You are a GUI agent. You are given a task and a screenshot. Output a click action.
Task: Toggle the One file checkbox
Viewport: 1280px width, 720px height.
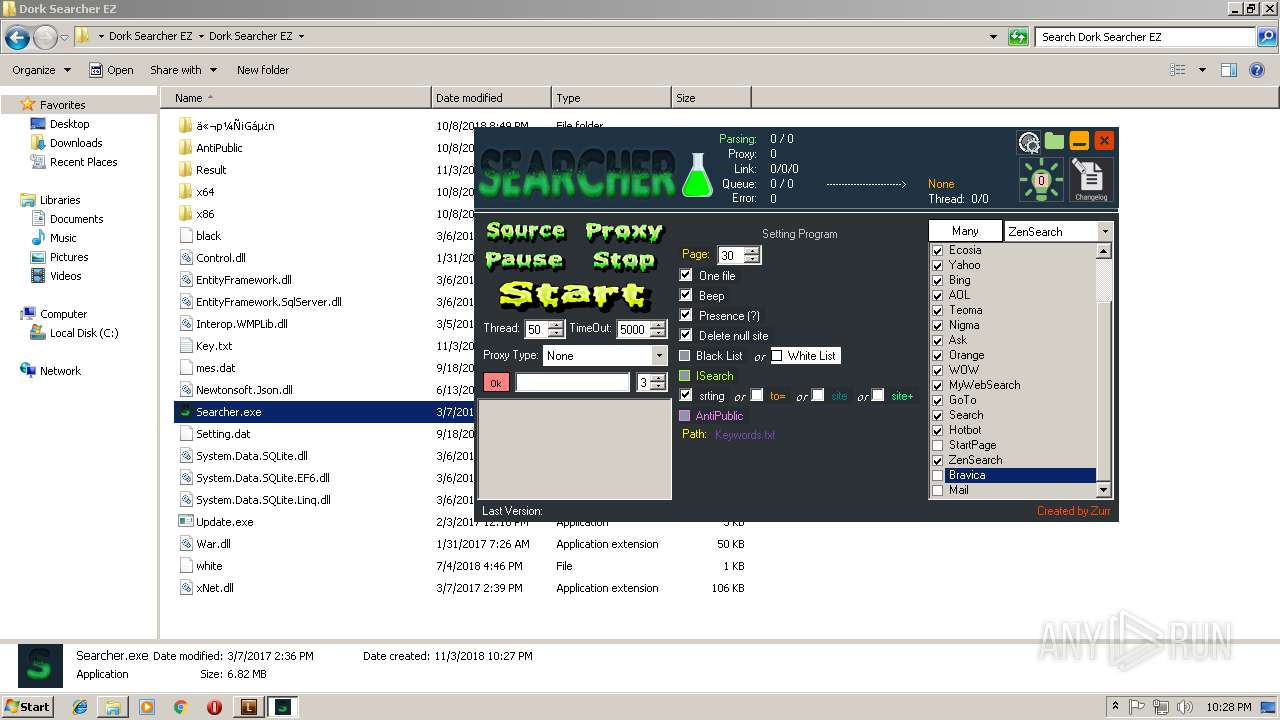coord(686,275)
